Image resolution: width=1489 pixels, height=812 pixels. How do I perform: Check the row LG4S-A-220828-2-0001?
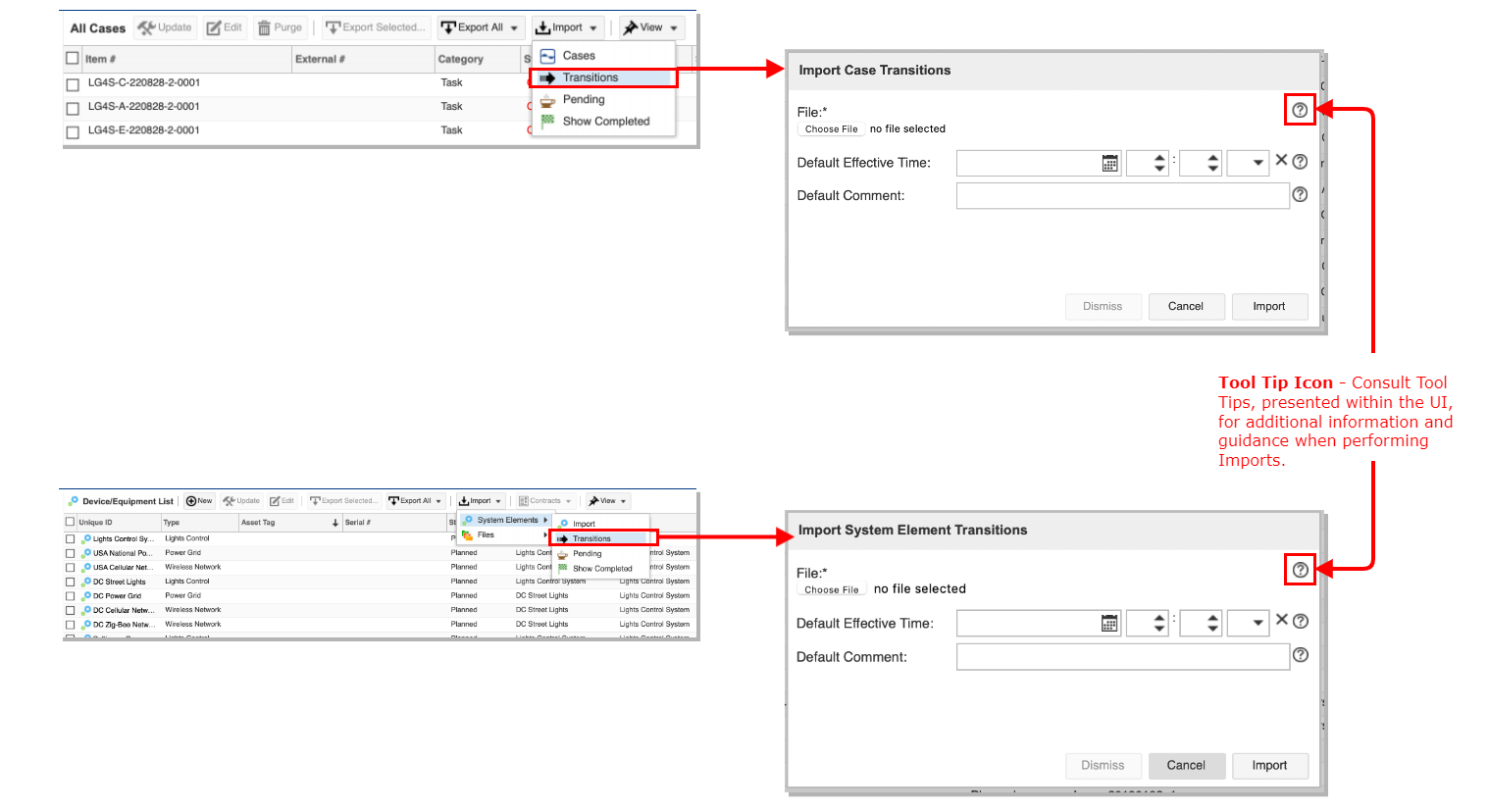tap(73, 109)
